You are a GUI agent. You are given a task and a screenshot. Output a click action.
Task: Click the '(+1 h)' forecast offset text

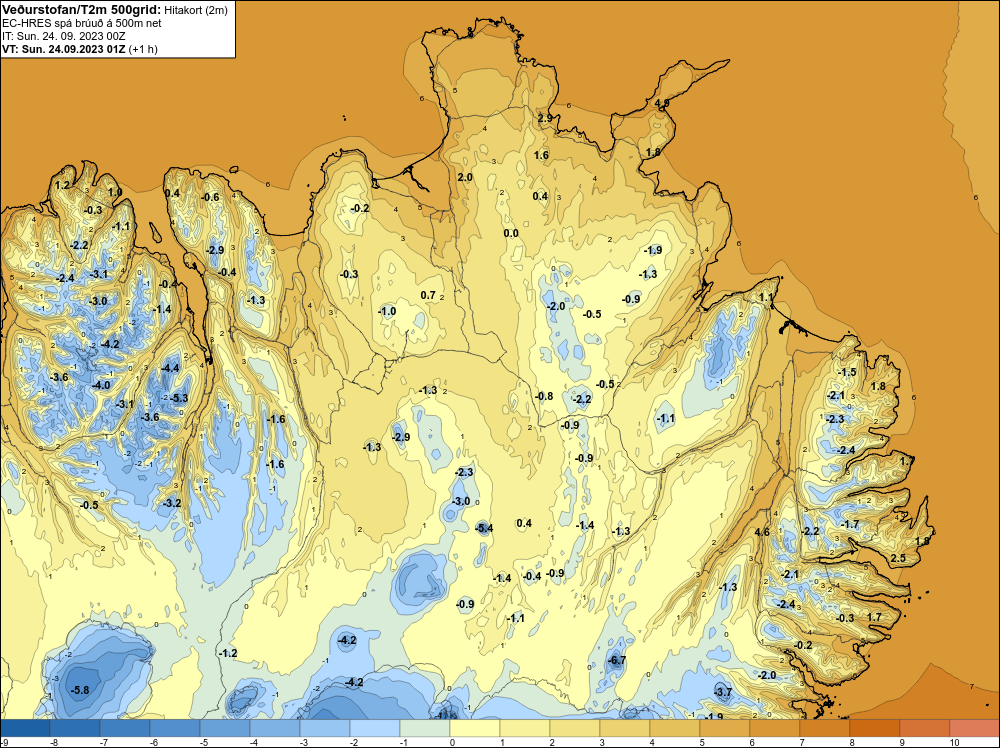pos(143,49)
